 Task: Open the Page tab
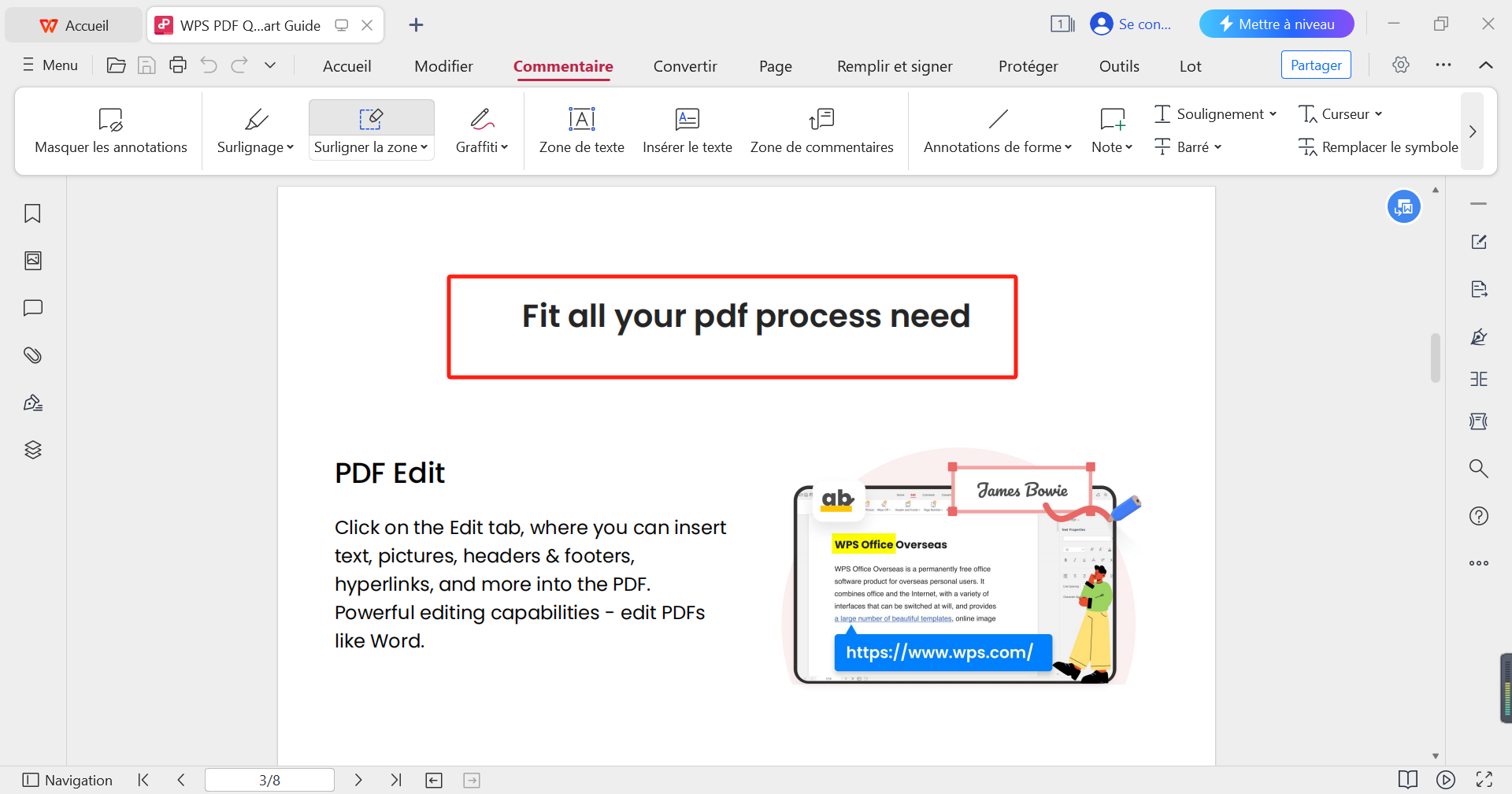pos(776,66)
